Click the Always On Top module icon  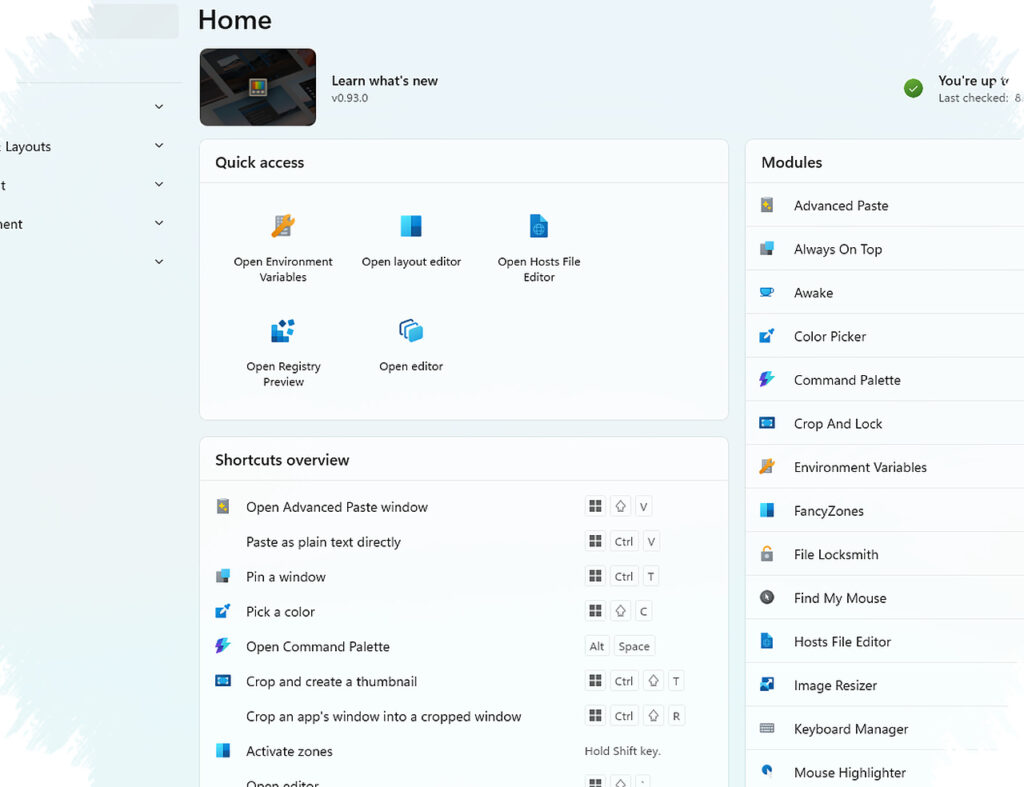[x=767, y=249]
